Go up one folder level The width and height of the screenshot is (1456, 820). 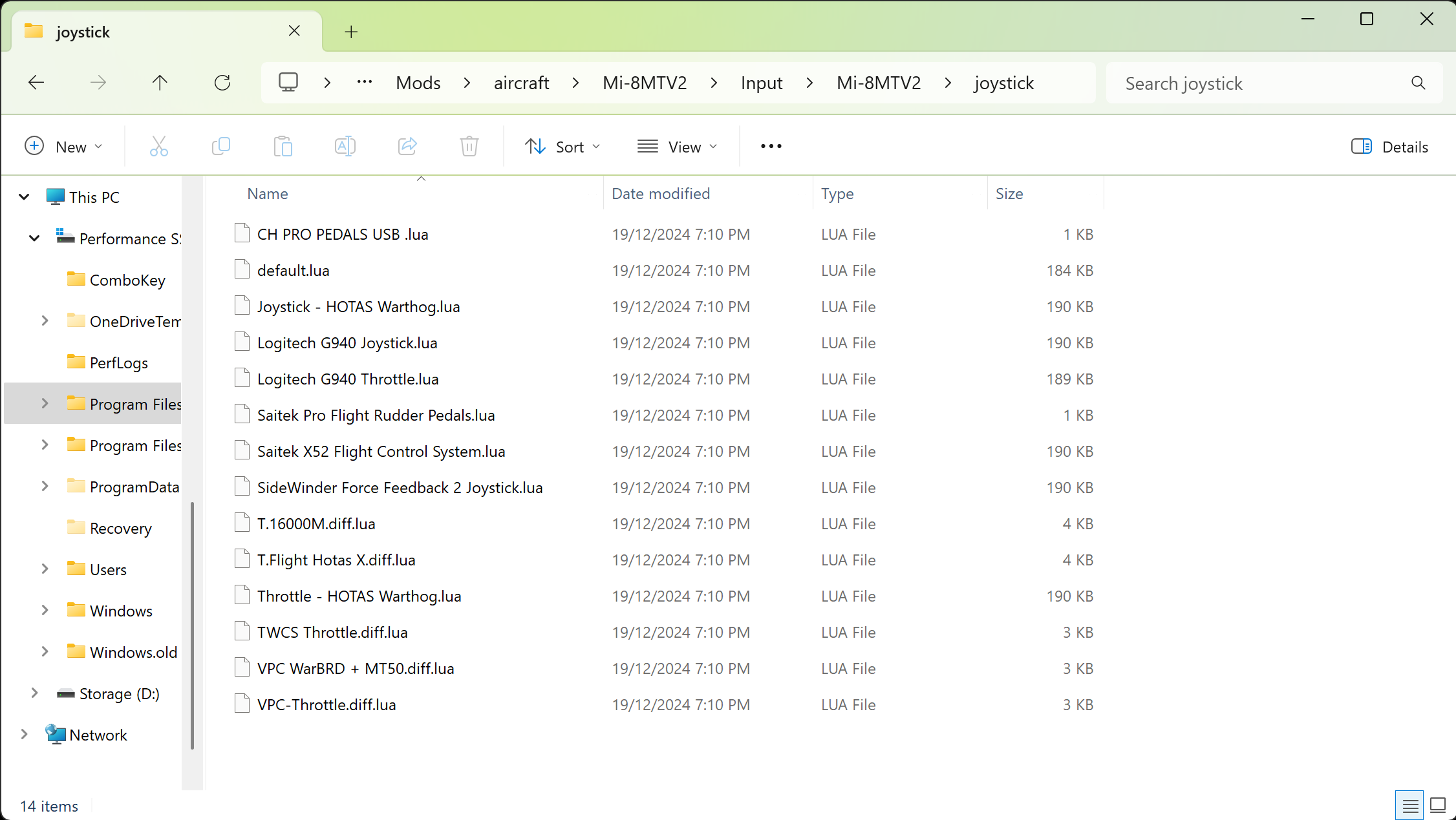pyautogui.click(x=160, y=83)
